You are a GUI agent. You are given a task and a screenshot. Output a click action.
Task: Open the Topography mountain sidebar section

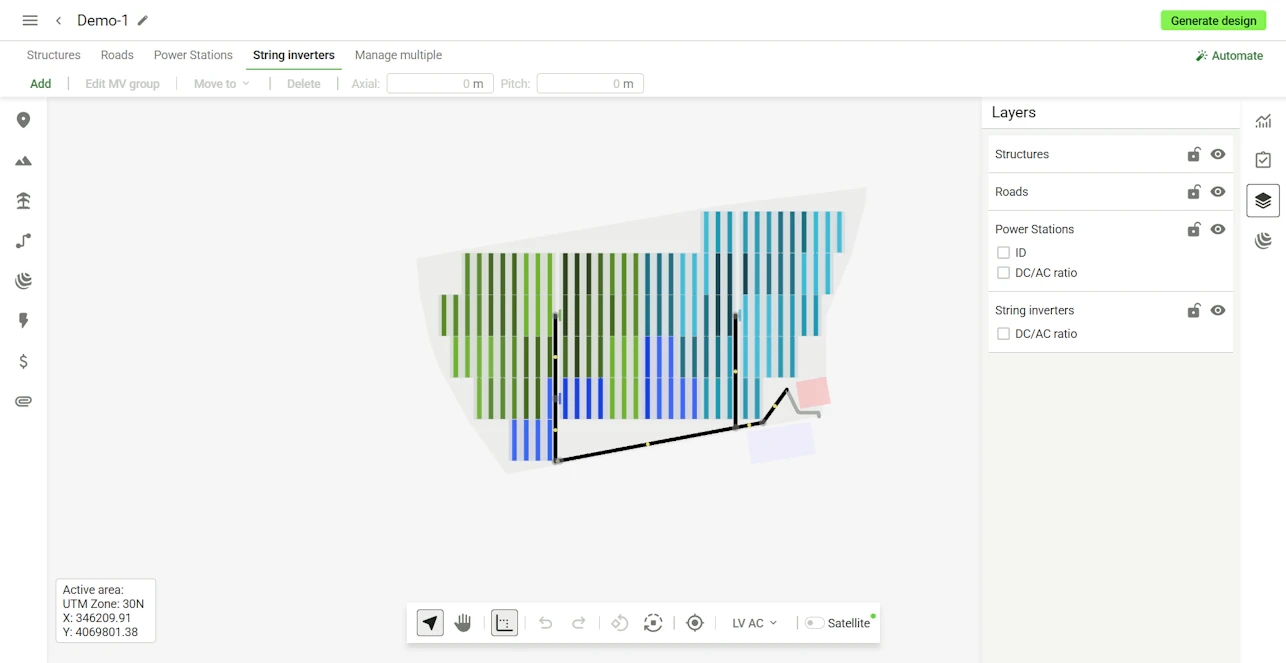pyautogui.click(x=23, y=160)
